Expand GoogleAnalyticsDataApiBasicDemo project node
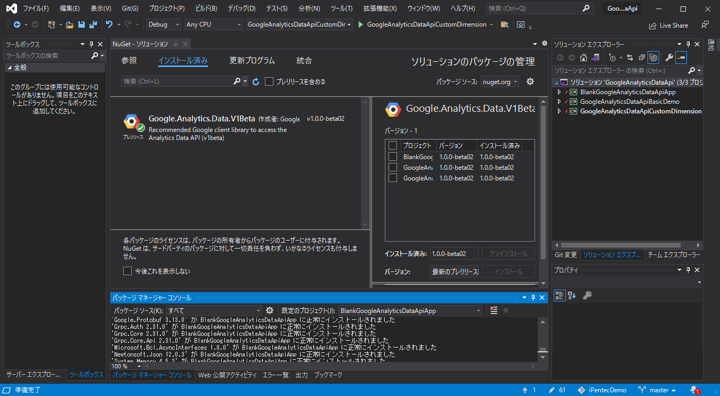720x396 pixels. pos(559,102)
